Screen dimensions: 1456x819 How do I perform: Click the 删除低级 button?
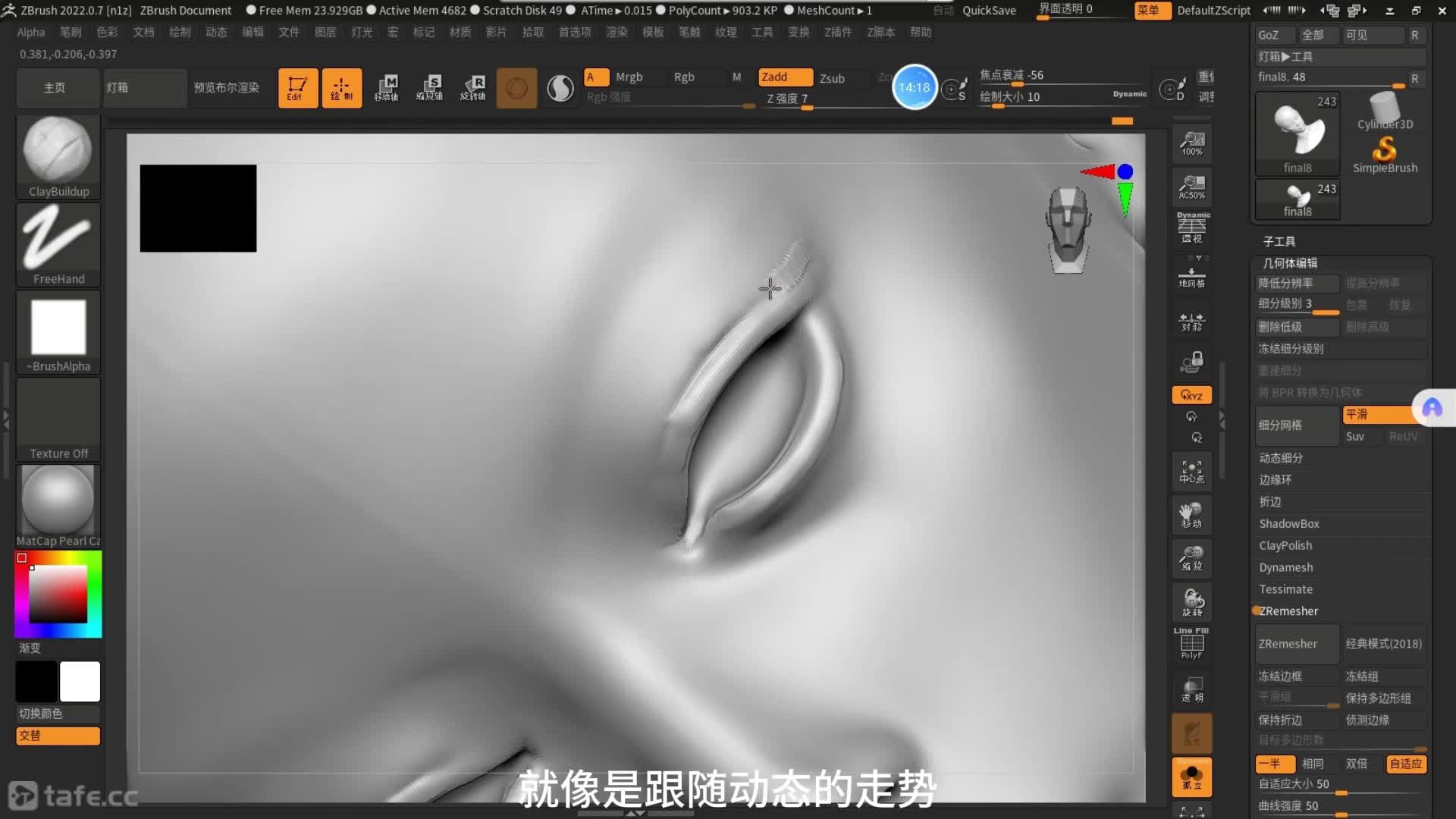tap(1296, 327)
